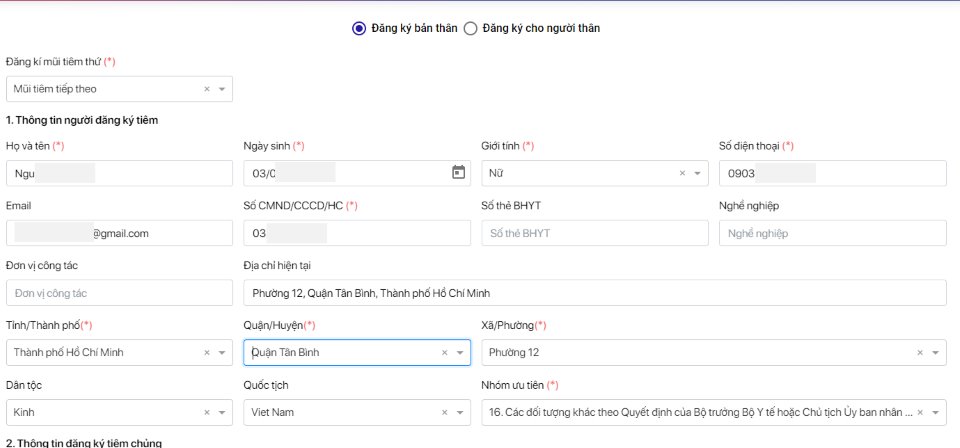
Task: Open the calendar icon in Ngày sinh field
Action: 458,172
